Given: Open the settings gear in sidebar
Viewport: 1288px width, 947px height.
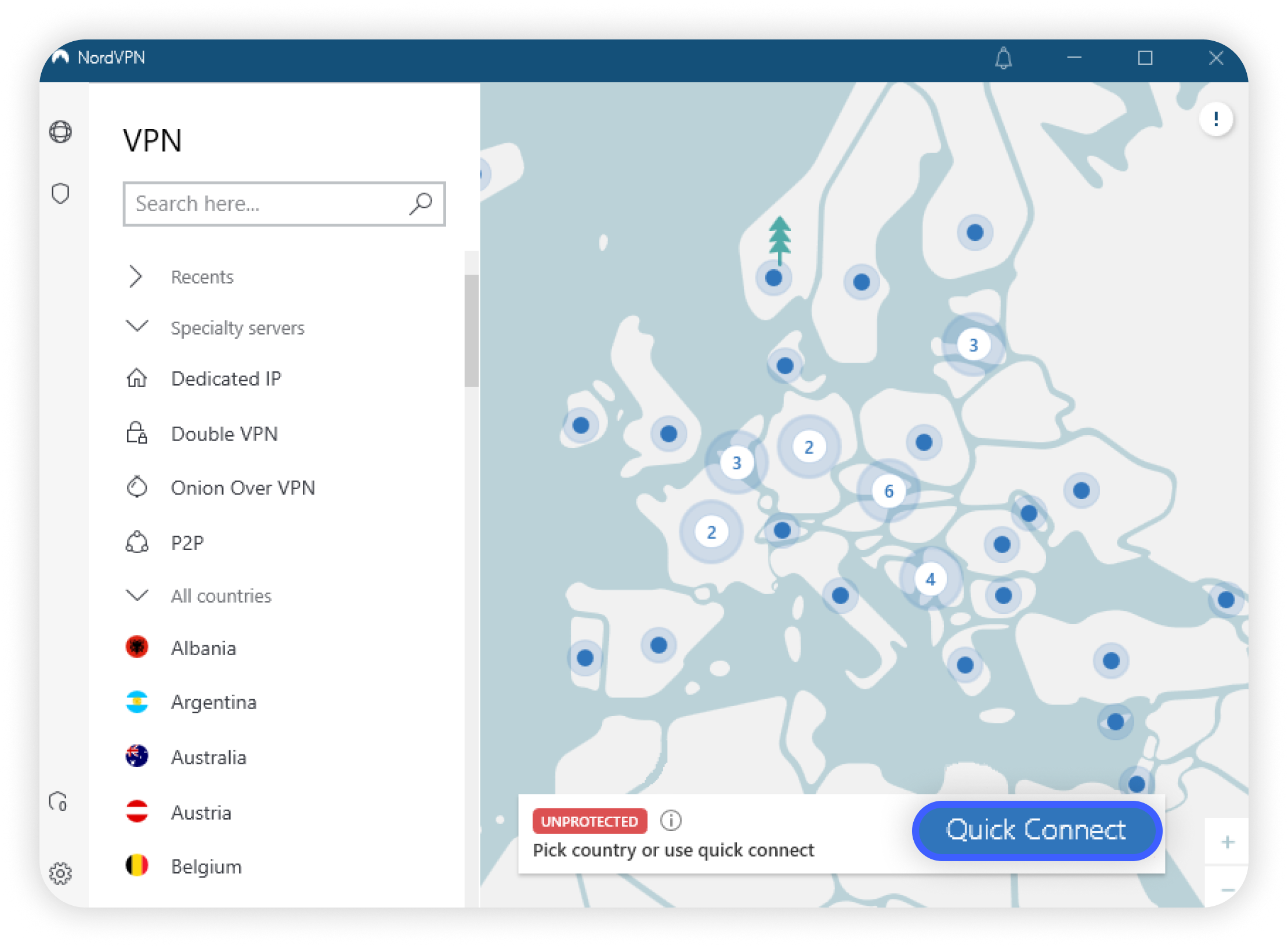Looking at the screenshot, I should point(60,873).
